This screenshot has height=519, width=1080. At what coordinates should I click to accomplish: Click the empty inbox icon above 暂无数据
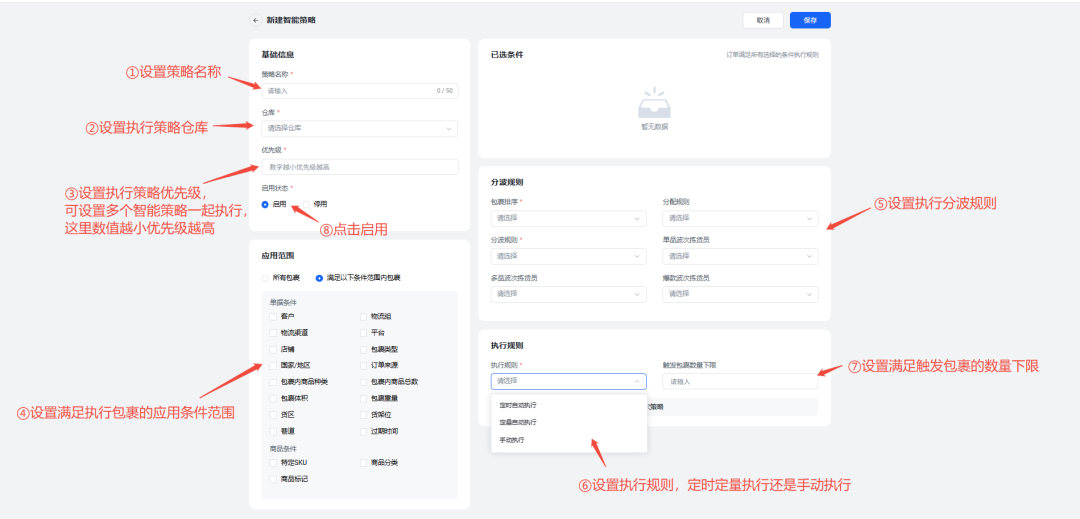tap(655, 103)
